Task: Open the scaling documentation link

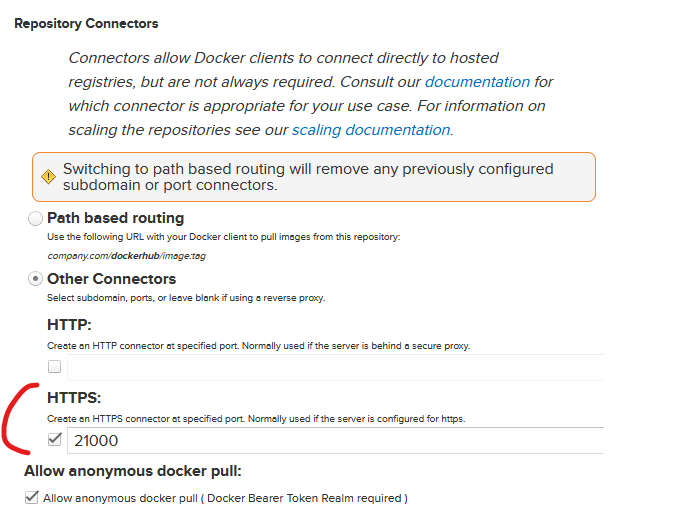Action: point(371,130)
